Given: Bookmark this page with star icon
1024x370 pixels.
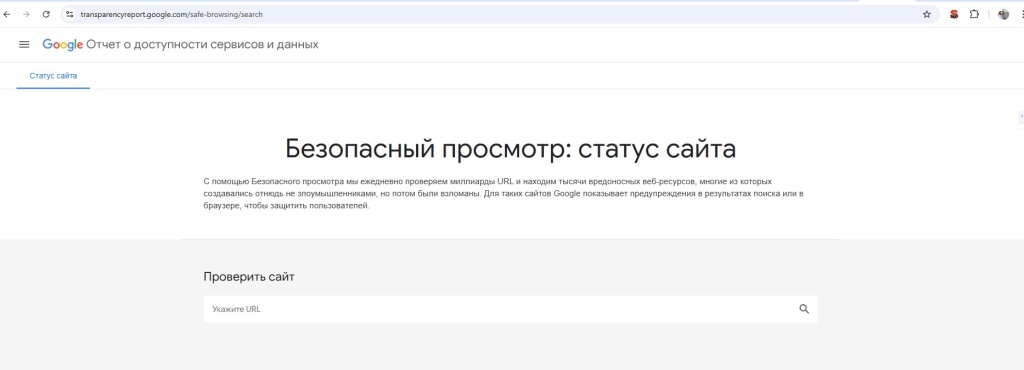Looking at the screenshot, I should pos(926,14).
